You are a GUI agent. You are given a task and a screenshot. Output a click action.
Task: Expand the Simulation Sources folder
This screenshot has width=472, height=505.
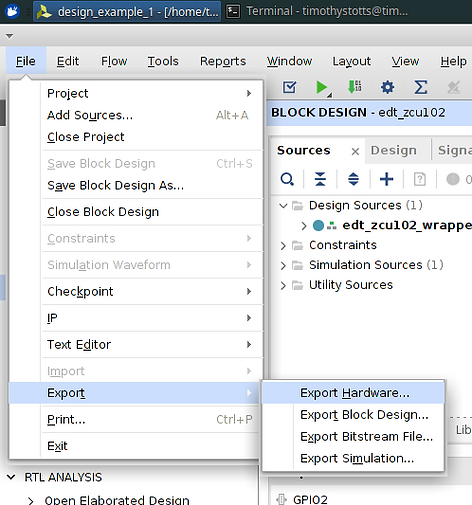(283, 265)
